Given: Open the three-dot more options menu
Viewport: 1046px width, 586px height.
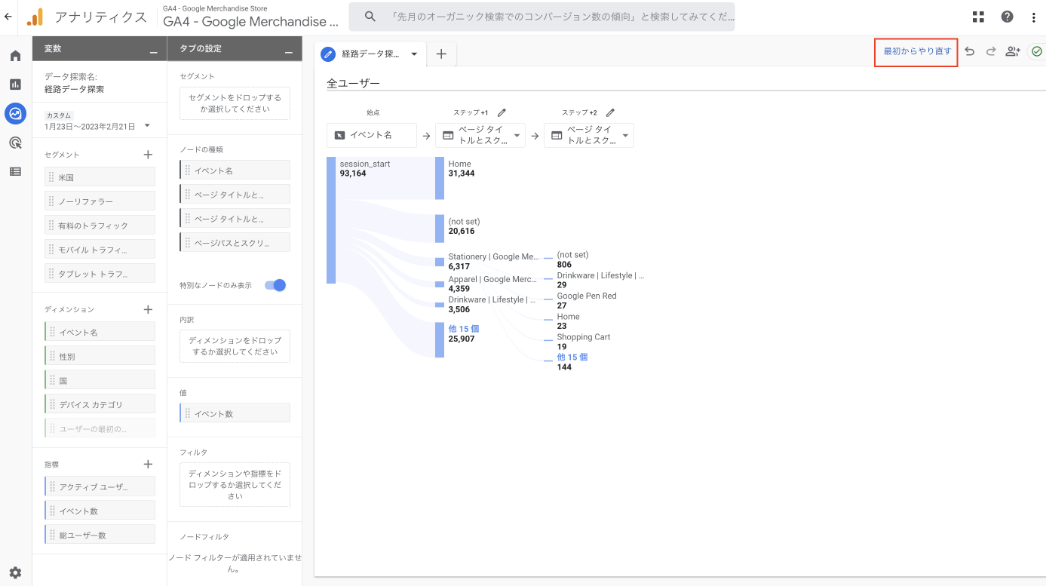Looking at the screenshot, I should point(1033,17).
